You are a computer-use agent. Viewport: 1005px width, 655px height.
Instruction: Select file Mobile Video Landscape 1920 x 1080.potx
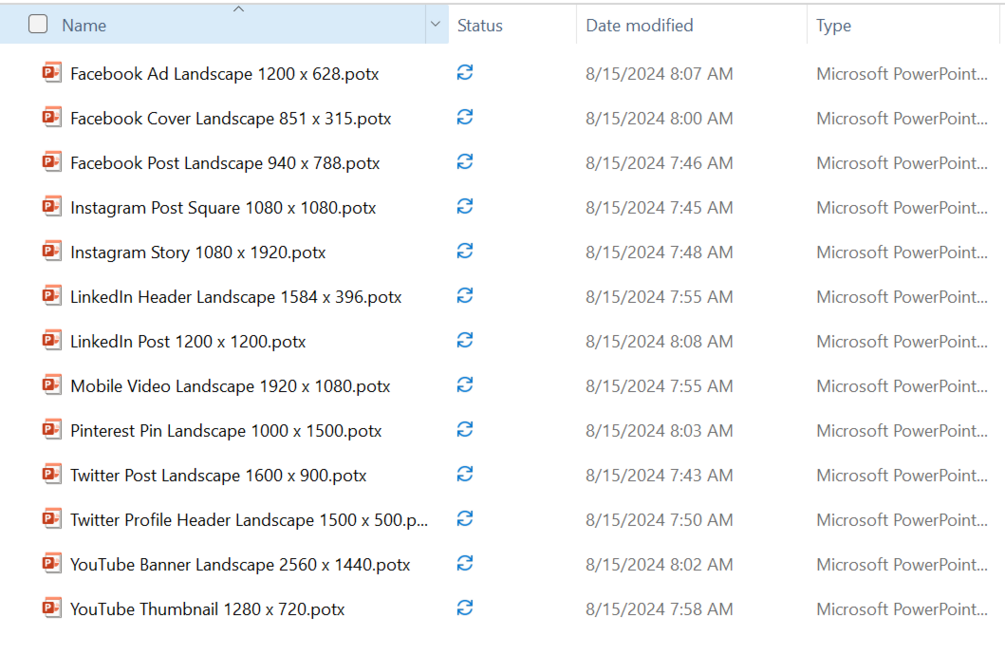[230, 386]
